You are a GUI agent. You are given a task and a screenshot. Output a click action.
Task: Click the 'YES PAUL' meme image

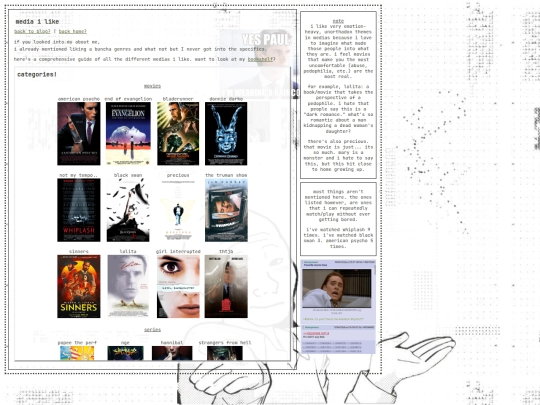[259, 64]
